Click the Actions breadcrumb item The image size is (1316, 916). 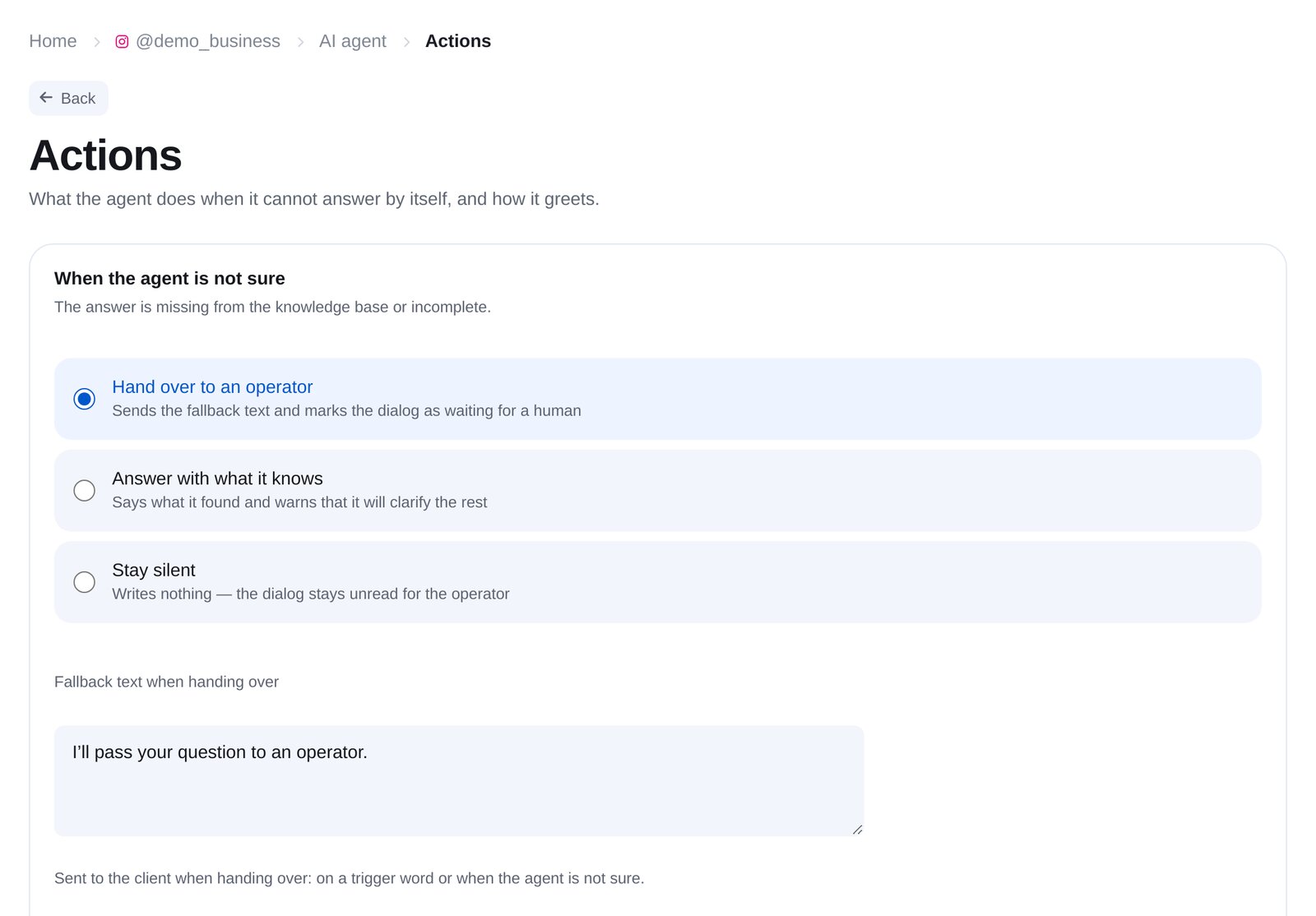(458, 41)
